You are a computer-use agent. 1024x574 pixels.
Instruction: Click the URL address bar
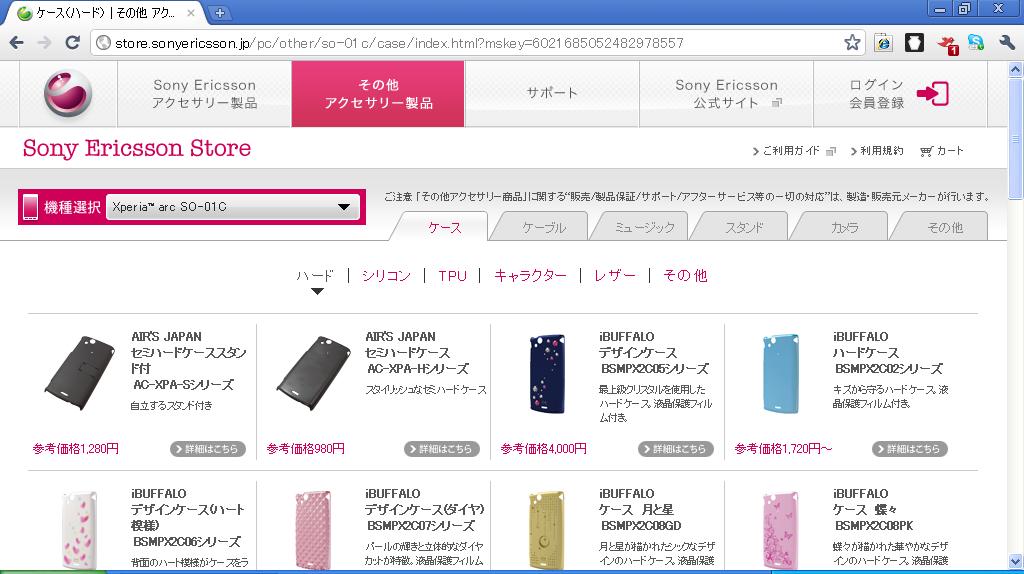477,43
